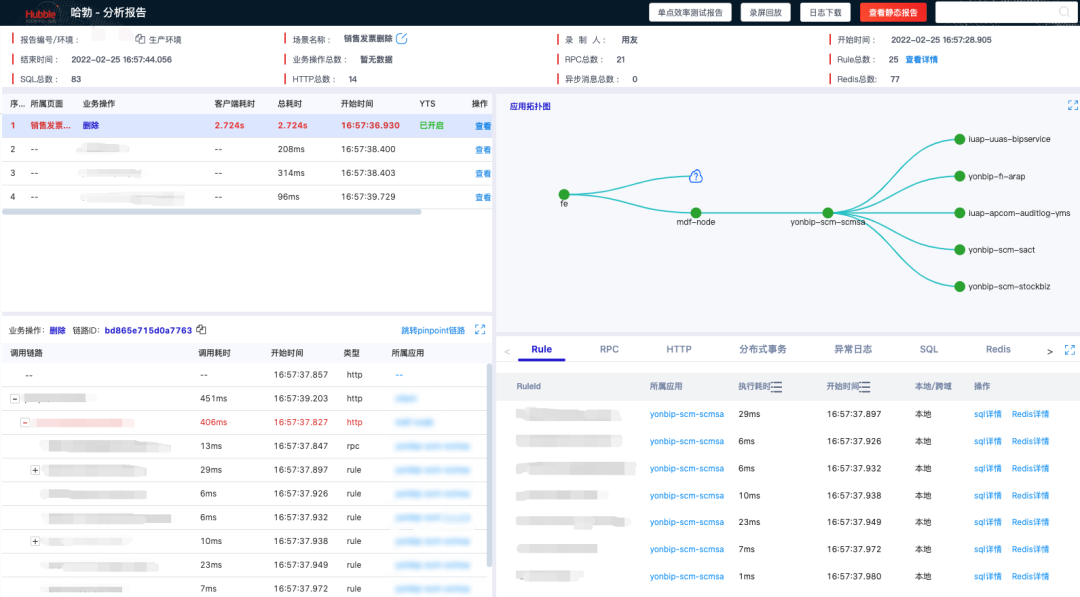This screenshot has width=1080, height=597.
Task: Click the 已开启 YTS status in row 1
Action: (432, 125)
